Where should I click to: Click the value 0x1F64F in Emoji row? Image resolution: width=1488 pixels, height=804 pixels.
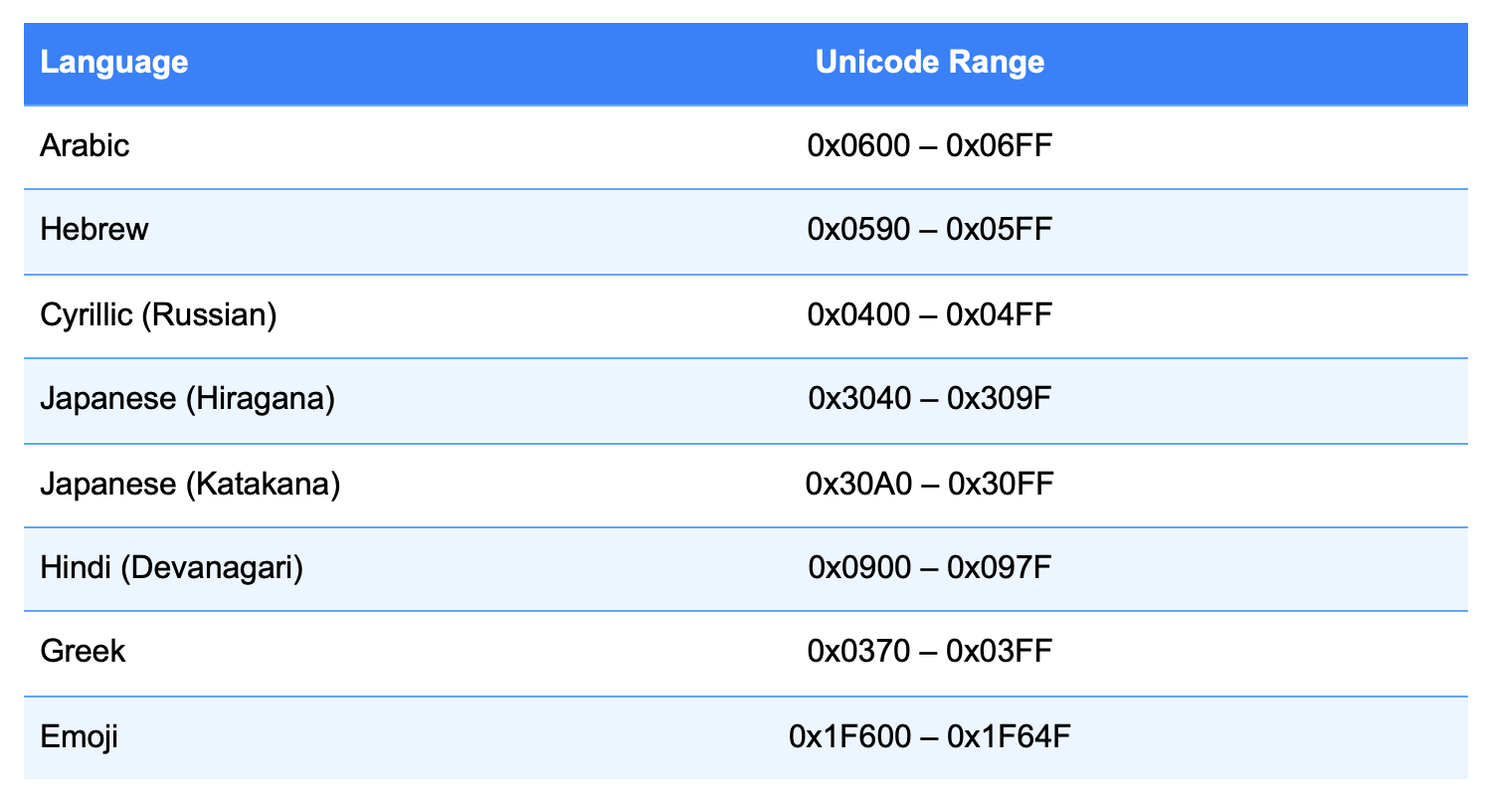1009,737
